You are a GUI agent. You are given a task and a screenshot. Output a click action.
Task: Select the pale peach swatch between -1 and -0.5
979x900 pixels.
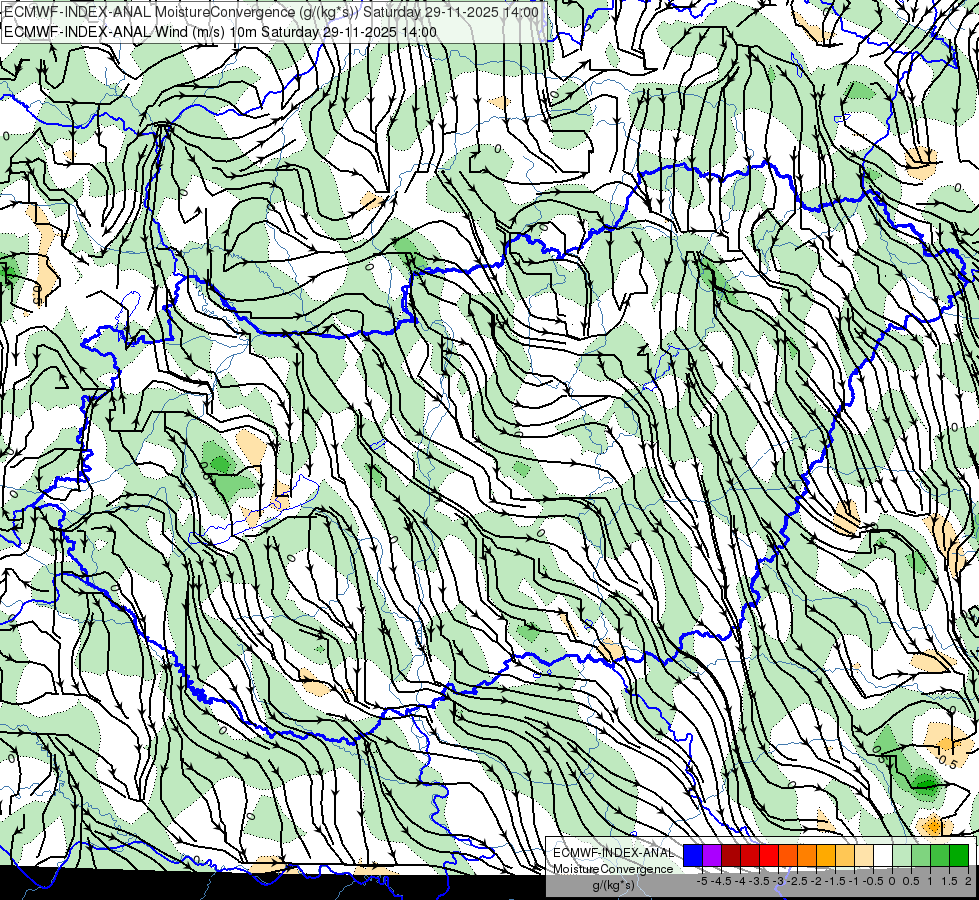[x=864, y=856]
